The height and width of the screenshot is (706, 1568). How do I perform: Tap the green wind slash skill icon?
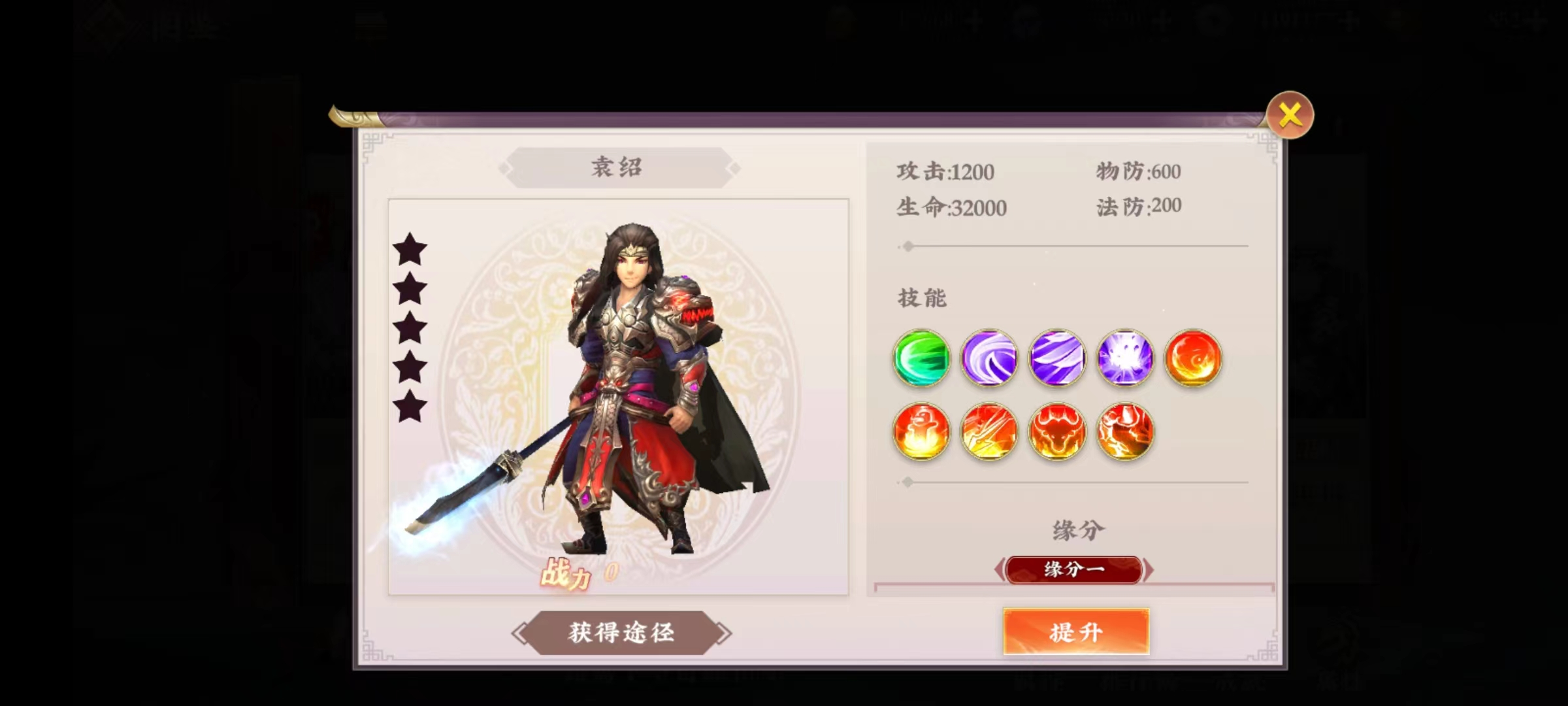tap(921, 358)
